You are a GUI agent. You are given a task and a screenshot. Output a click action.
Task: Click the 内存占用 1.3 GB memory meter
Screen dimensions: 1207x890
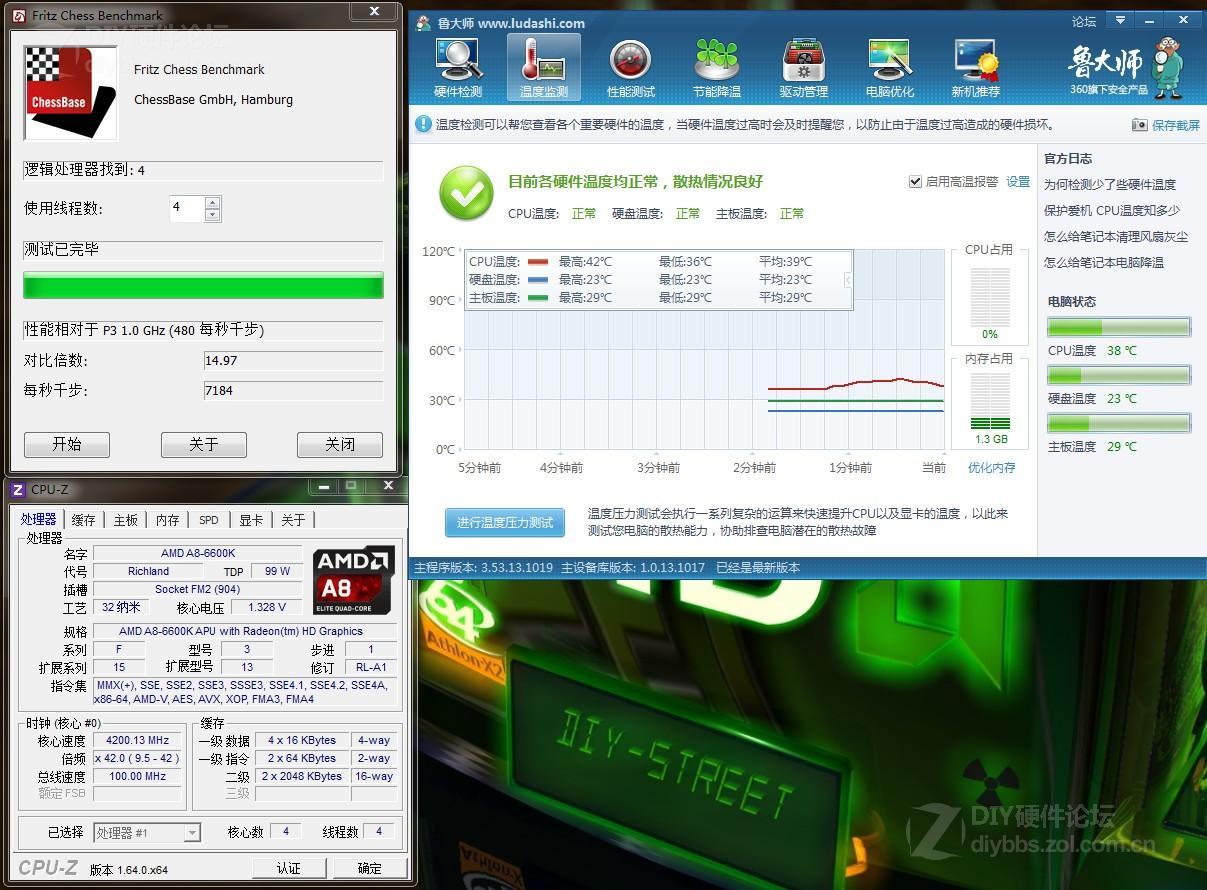(x=990, y=400)
